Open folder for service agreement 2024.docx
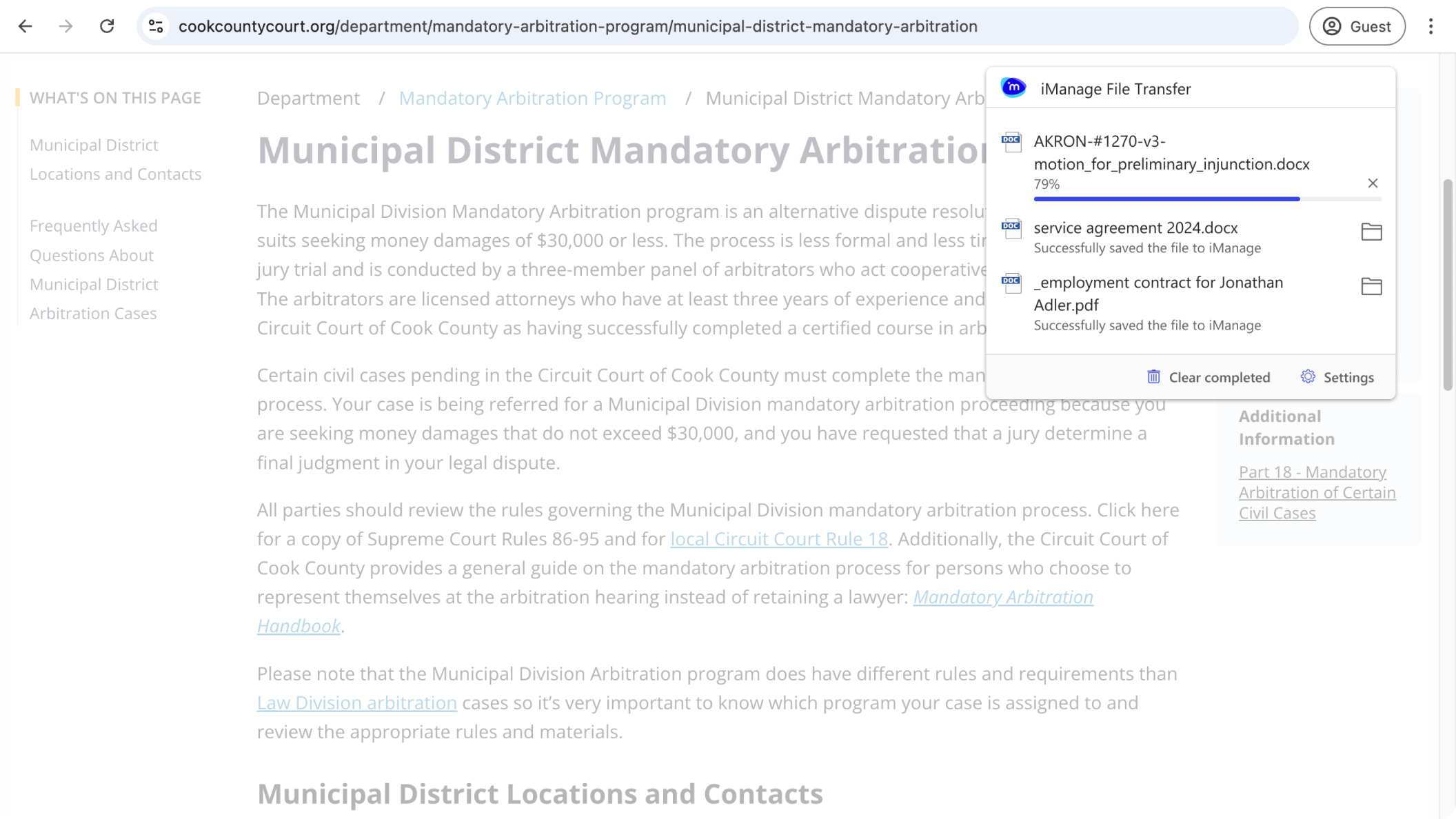This screenshot has height=819, width=1456. click(1371, 232)
